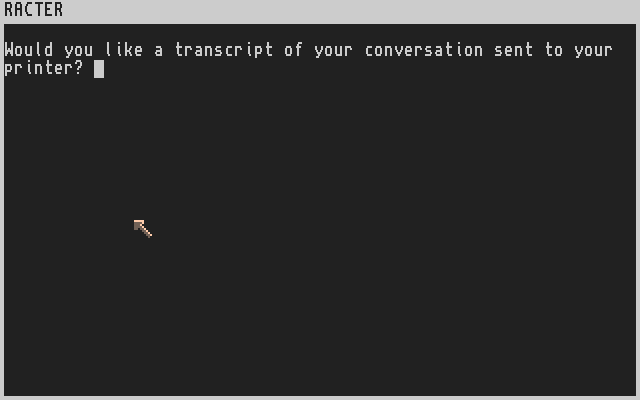
Task: Click the letter "a" before transcript
Action: [158, 51]
